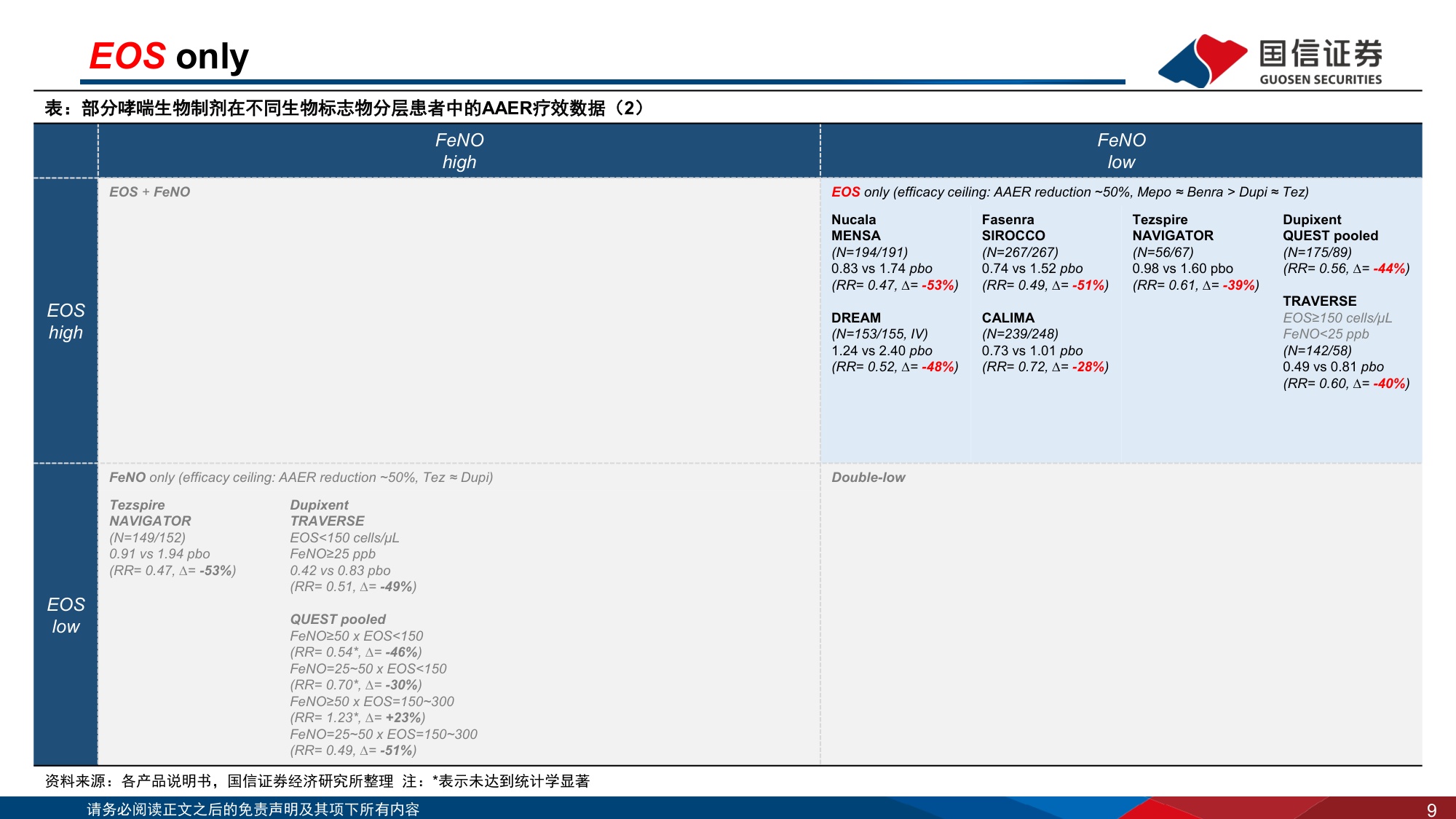Click the Nucala MENSA trial entry
This screenshot has width=1456, height=819.
(895, 253)
